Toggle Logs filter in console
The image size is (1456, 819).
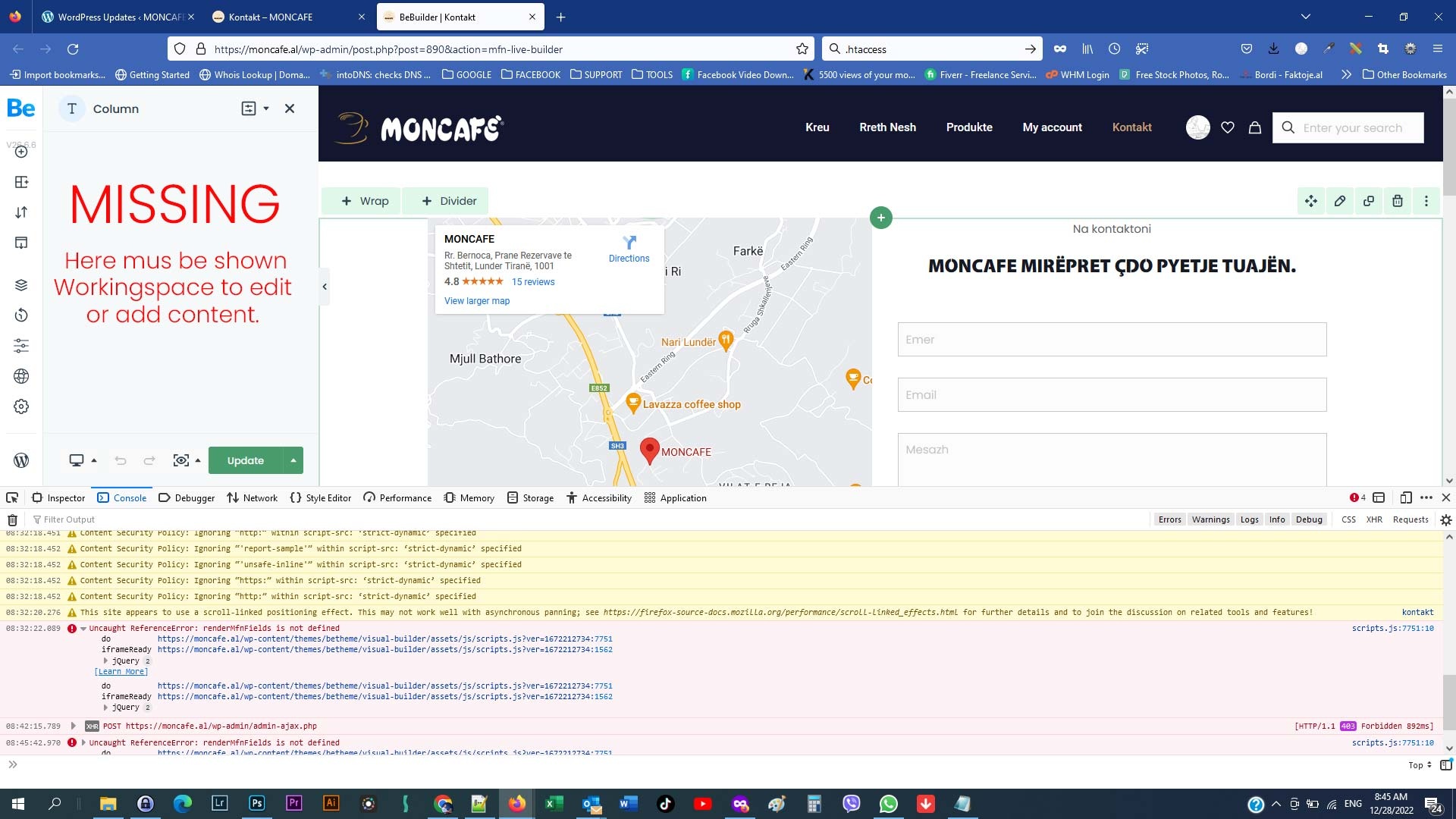[x=1249, y=519]
